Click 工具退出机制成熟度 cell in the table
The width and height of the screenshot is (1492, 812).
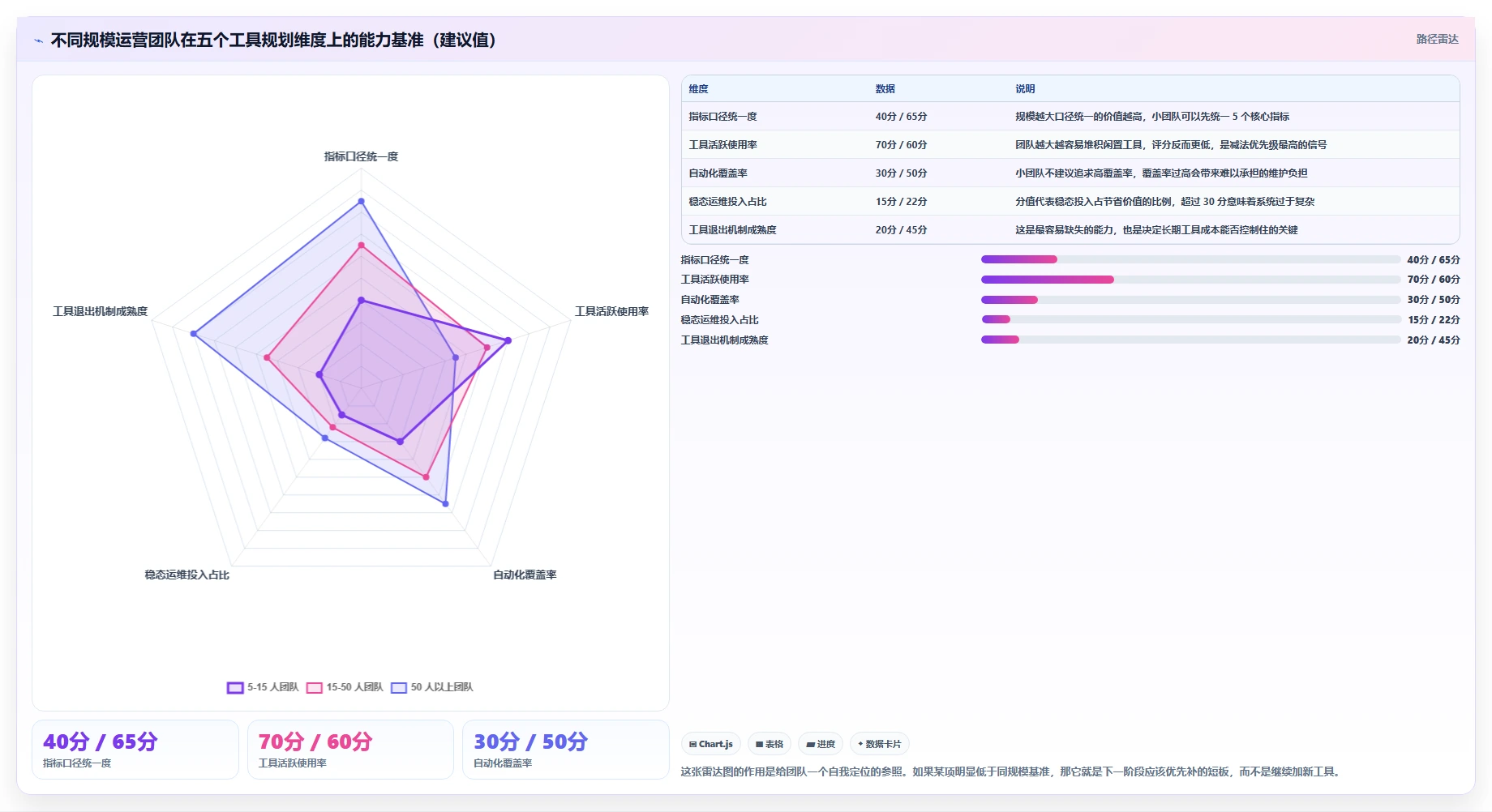click(732, 230)
